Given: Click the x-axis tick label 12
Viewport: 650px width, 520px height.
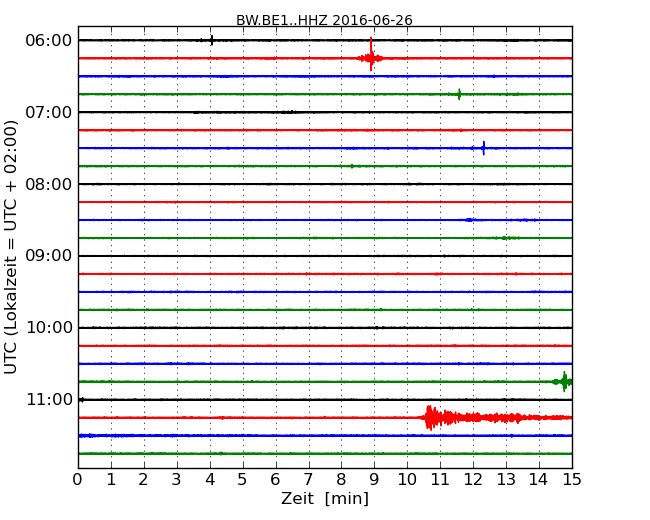Looking at the screenshot, I should (x=473, y=480).
